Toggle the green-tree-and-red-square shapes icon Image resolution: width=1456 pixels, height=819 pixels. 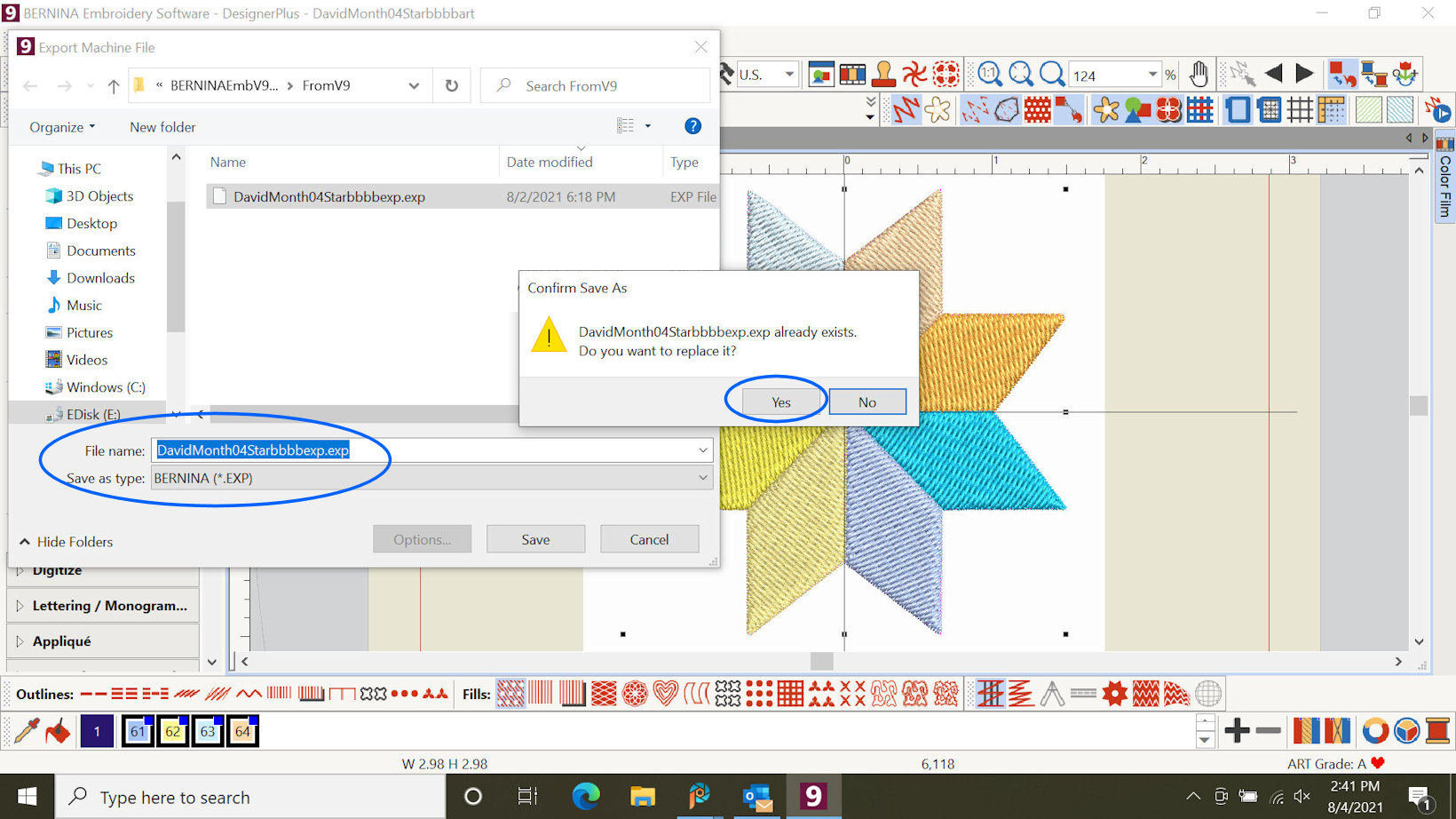(x=1137, y=110)
